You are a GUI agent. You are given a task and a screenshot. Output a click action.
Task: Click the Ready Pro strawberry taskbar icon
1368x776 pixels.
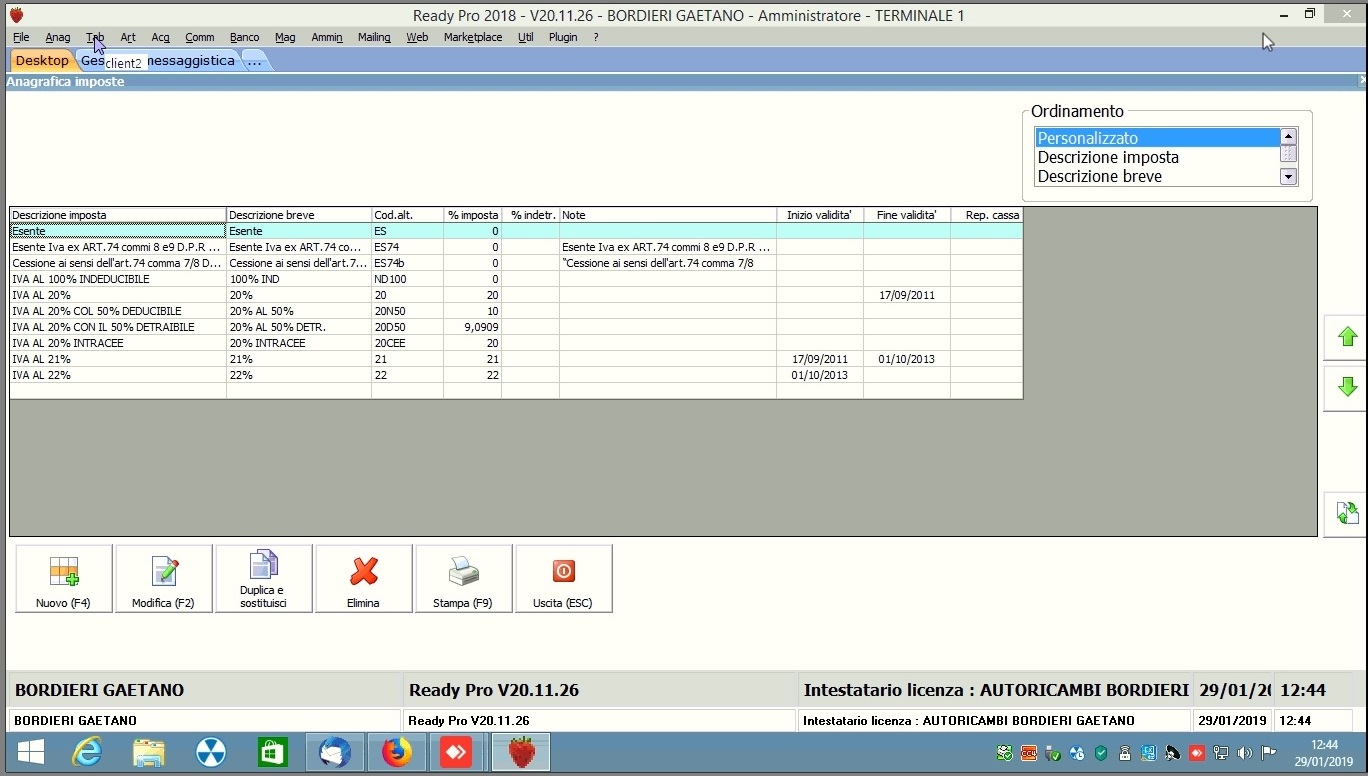(x=521, y=753)
